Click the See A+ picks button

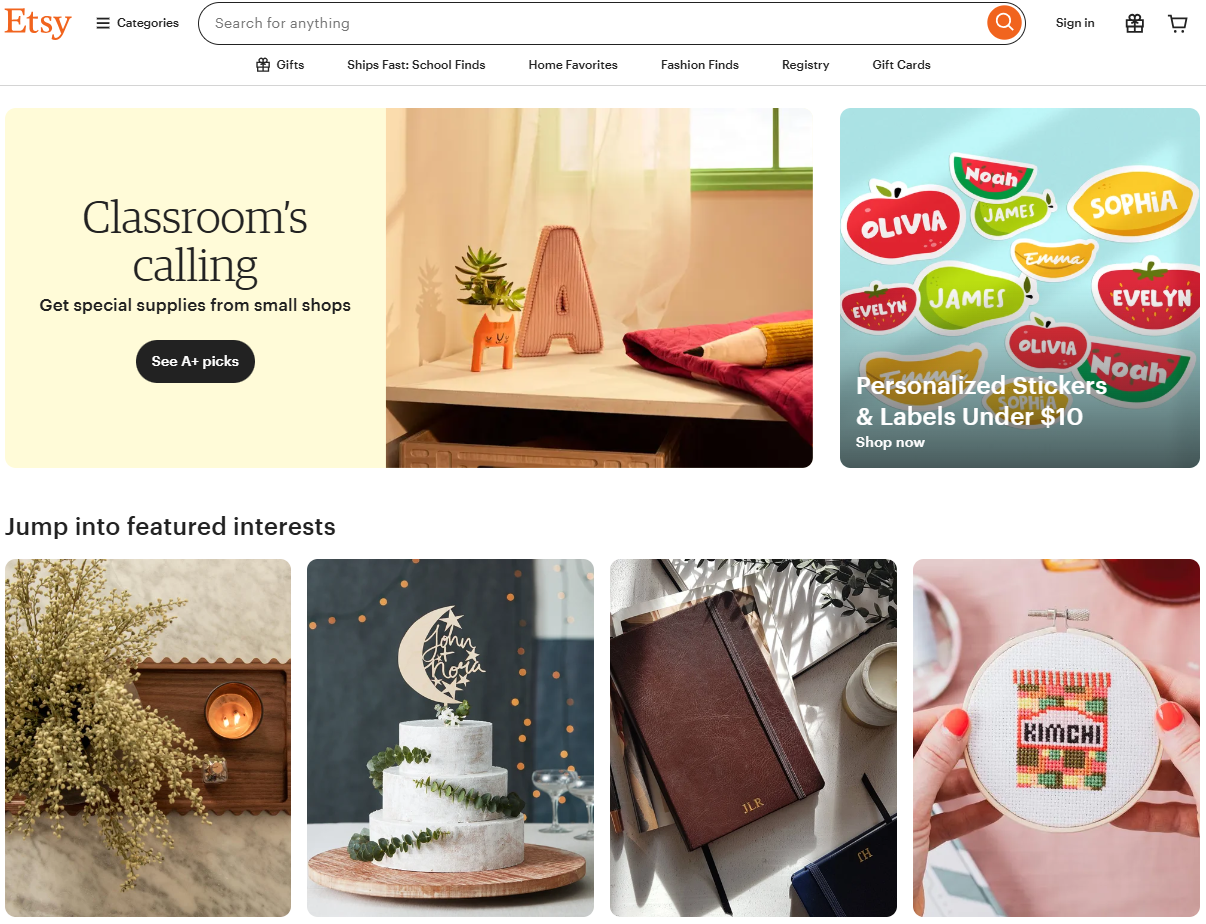click(x=195, y=361)
